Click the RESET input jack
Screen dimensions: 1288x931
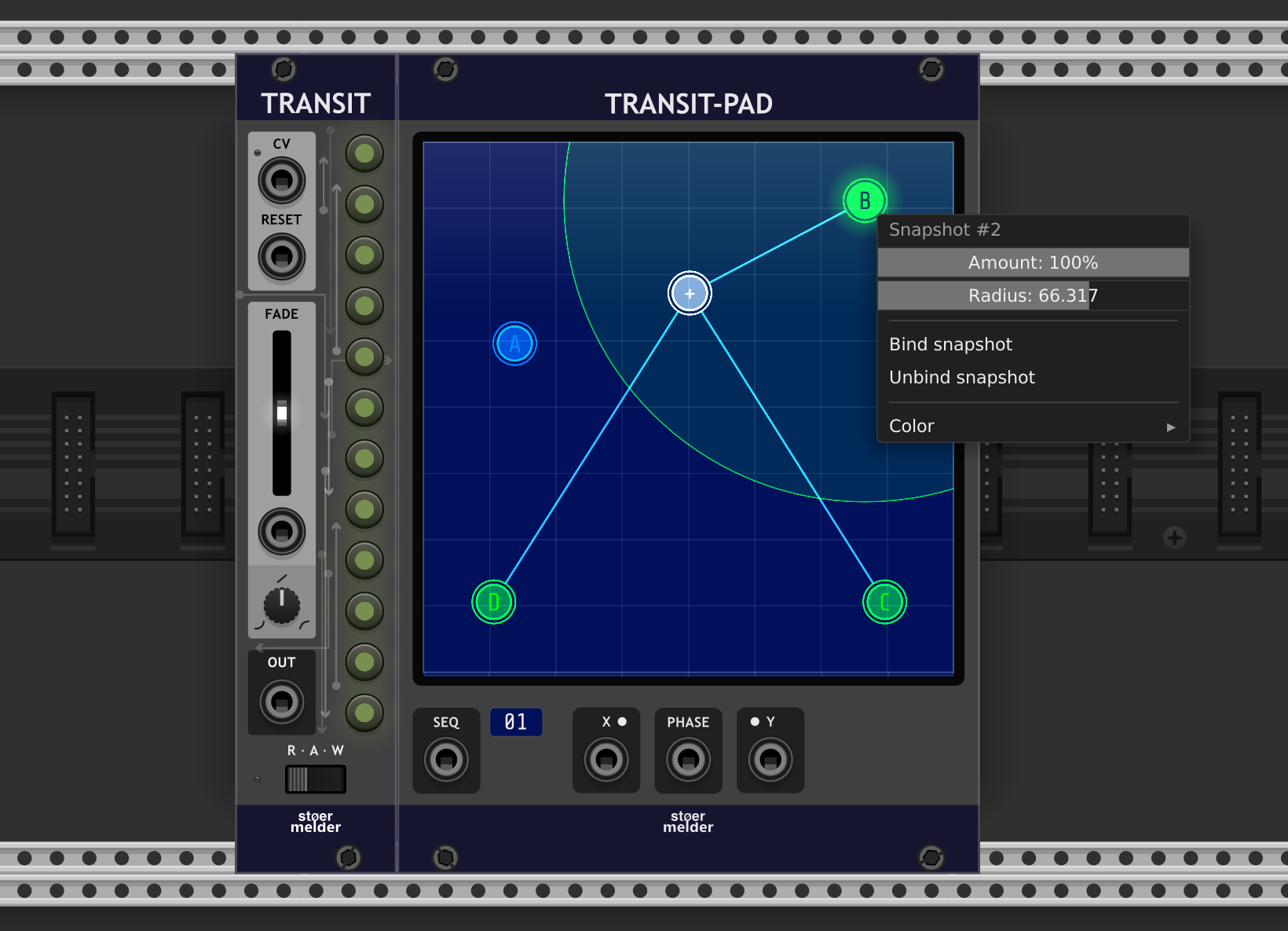point(281,256)
